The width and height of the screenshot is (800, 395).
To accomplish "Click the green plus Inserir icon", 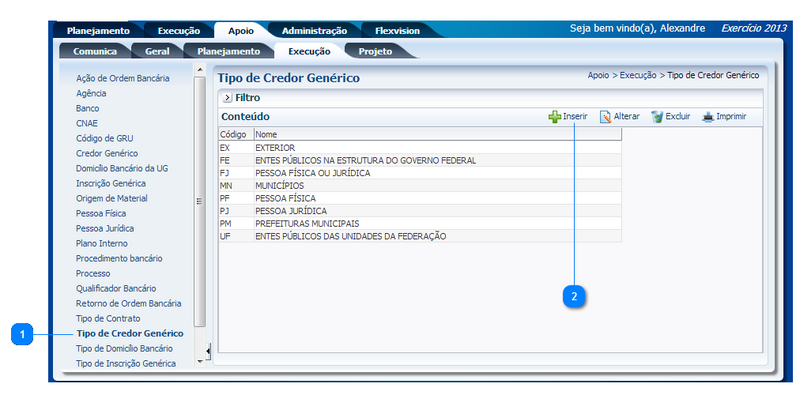I will tap(555, 117).
